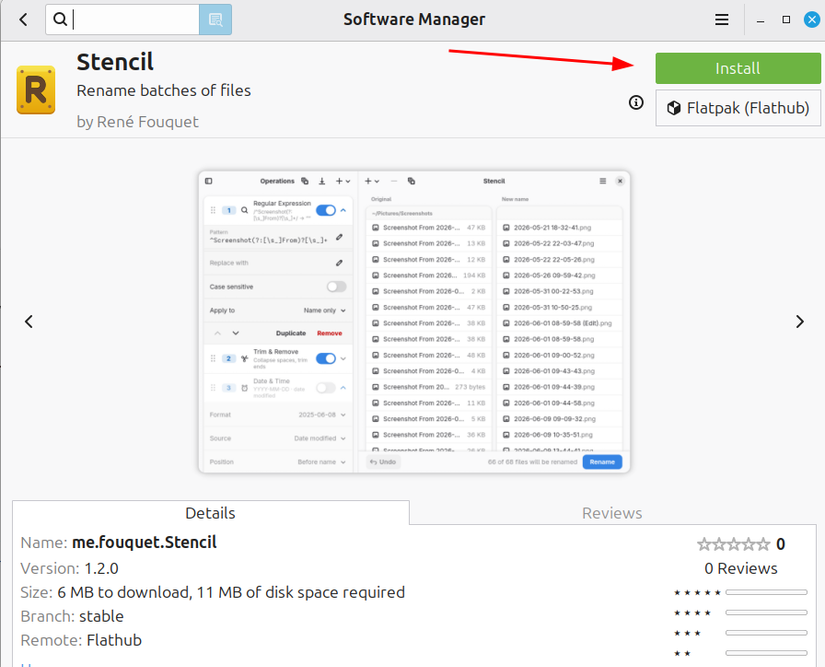Image resolution: width=825 pixels, height=667 pixels.
Task: Click the remote value "Flathub"
Action: pyautogui.click(x=114, y=640)
